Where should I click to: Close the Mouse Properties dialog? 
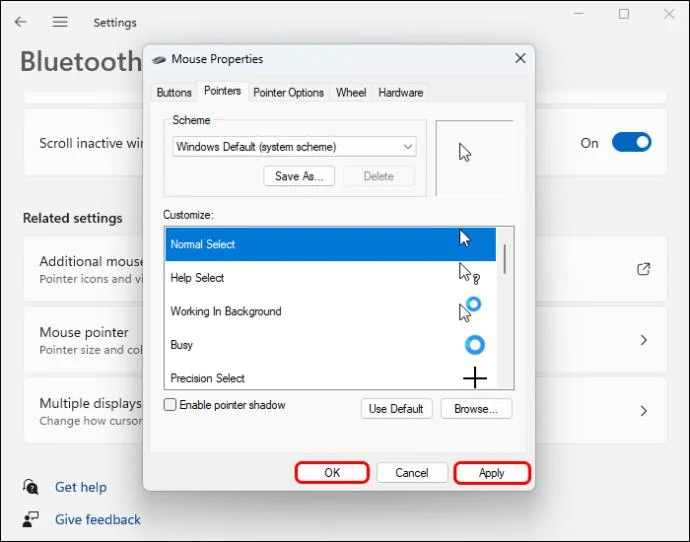[520, 58]
